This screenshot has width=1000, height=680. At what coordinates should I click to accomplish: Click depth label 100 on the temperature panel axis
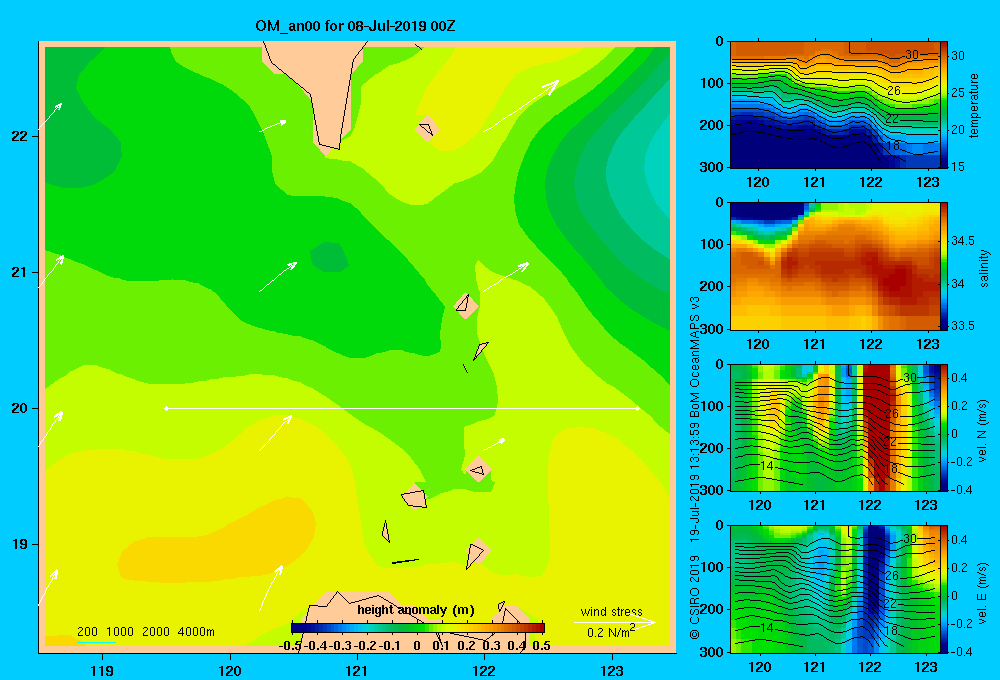(714, 83)
